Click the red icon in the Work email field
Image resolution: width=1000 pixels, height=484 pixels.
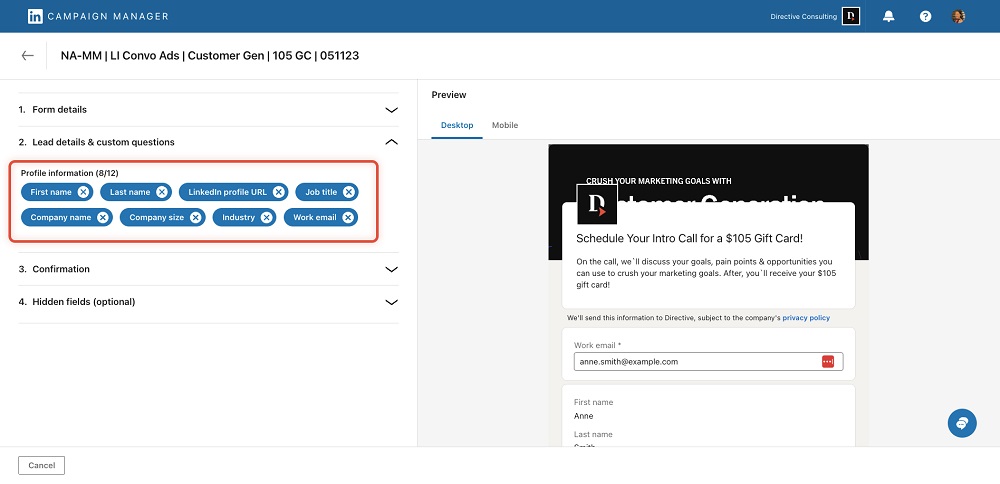point(827,361)
